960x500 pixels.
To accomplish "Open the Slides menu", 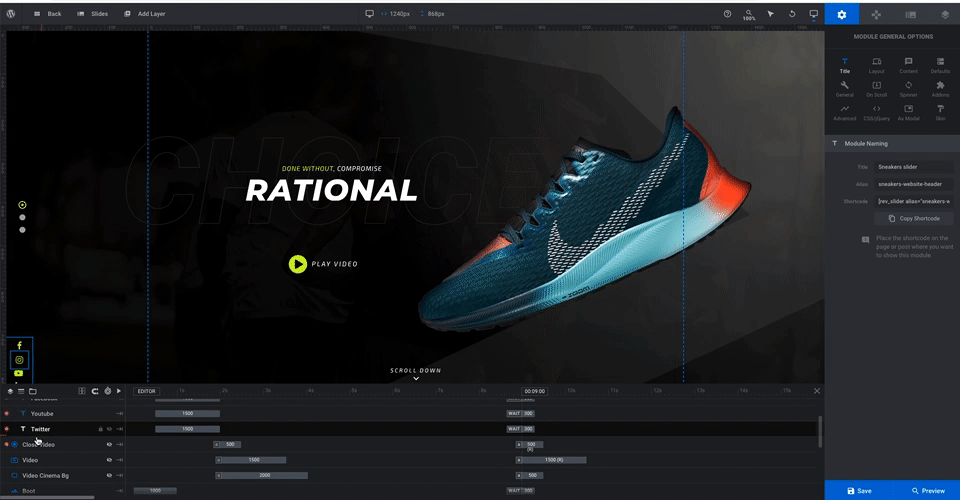I will (92, 13).
